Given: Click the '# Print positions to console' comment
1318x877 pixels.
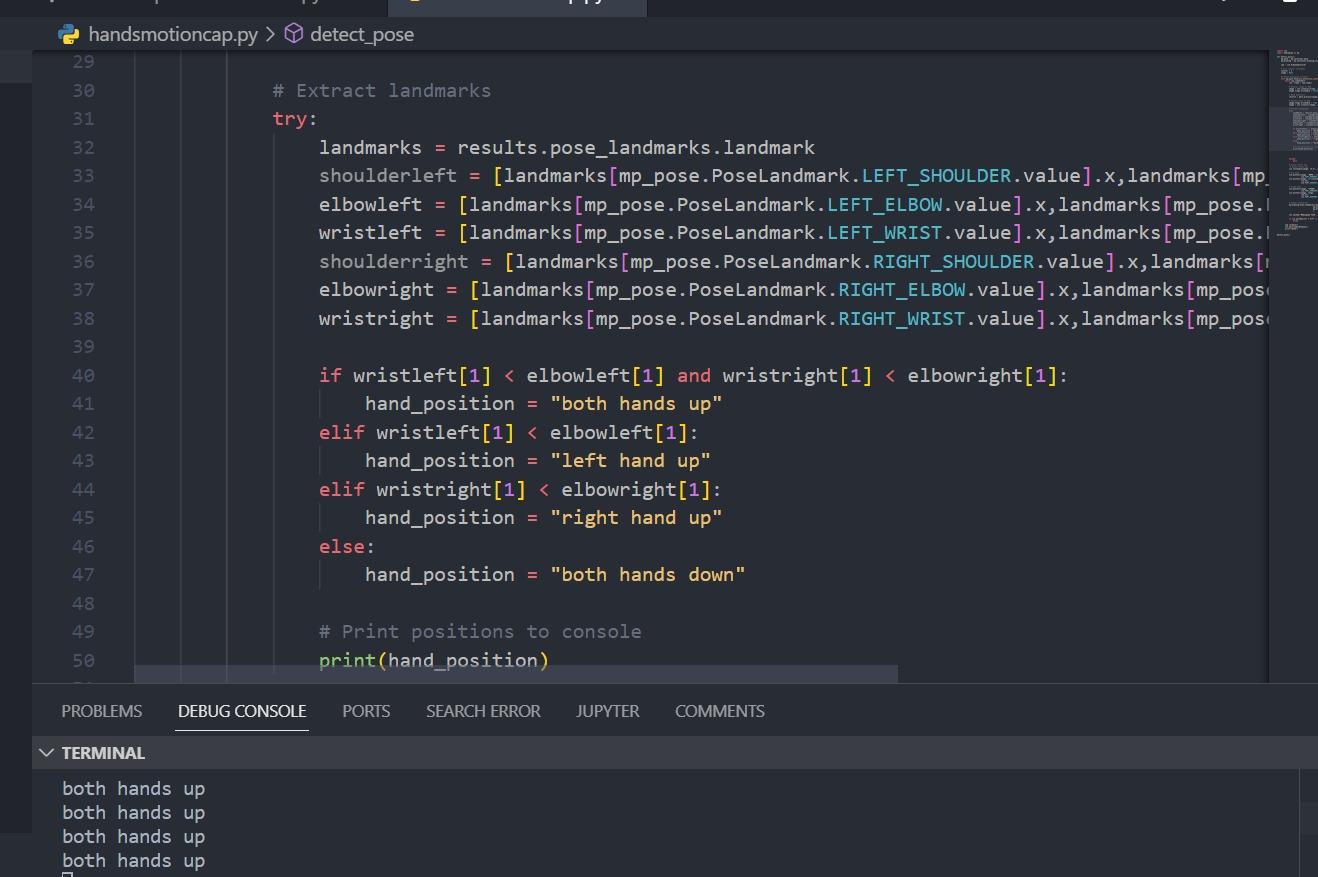Looking at the screenshot, I should (x=480, y=632).
